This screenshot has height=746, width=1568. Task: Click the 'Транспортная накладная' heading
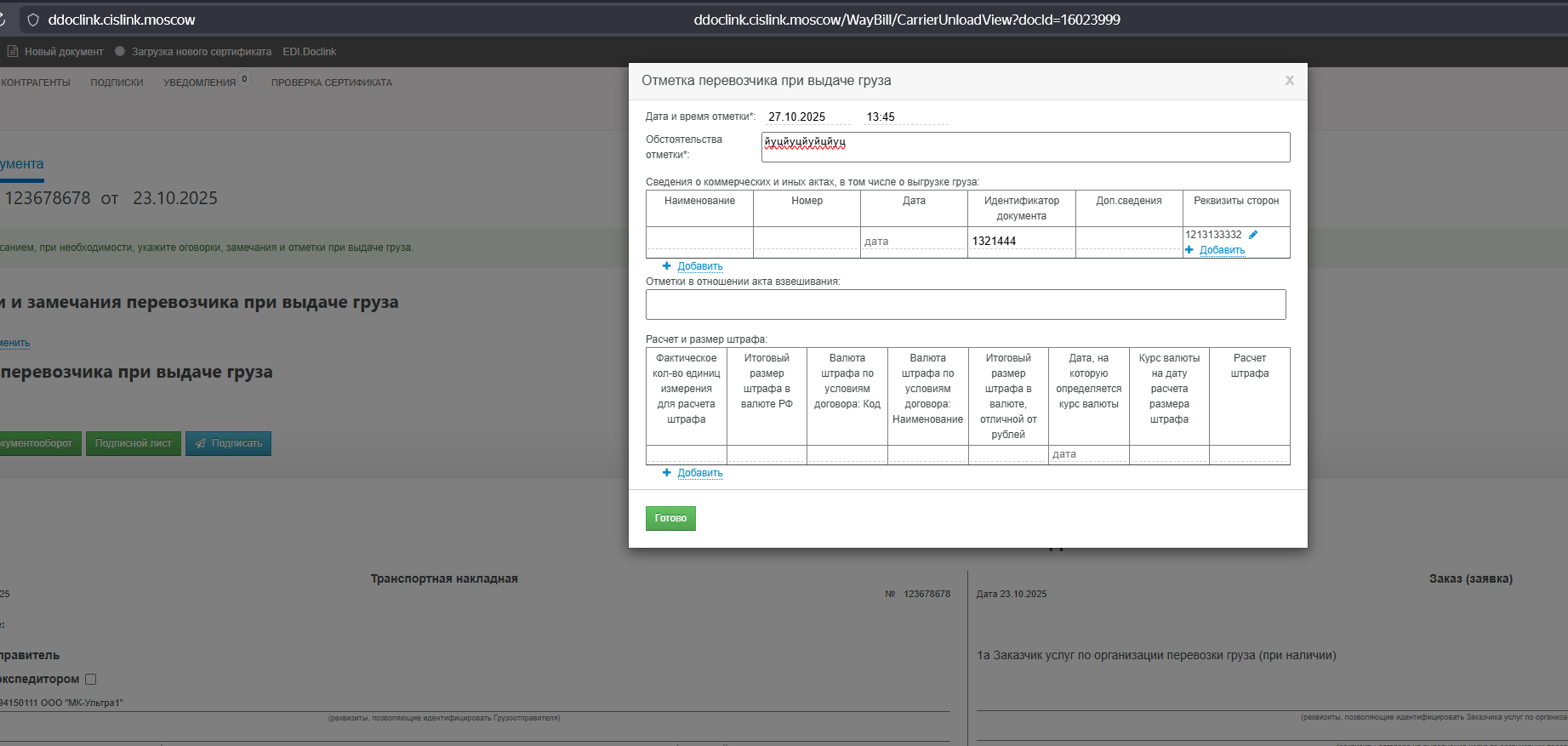[x=444, y=578]
